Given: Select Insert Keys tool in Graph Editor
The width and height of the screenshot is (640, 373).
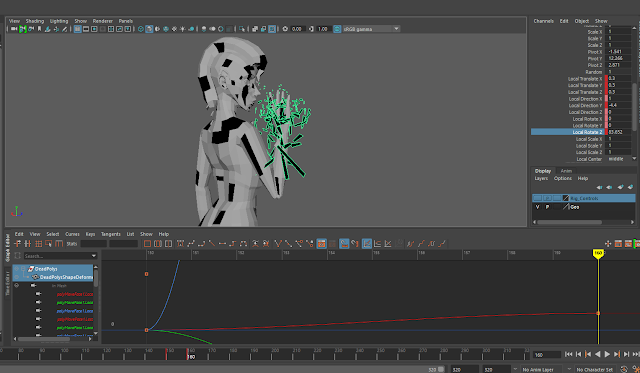Looking at the screenshot, I should point(28,244).
